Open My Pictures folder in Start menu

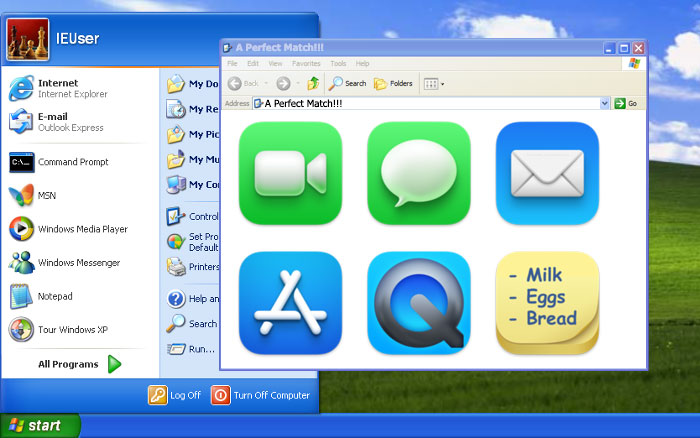pyautogui.click(x=192, y=134)
